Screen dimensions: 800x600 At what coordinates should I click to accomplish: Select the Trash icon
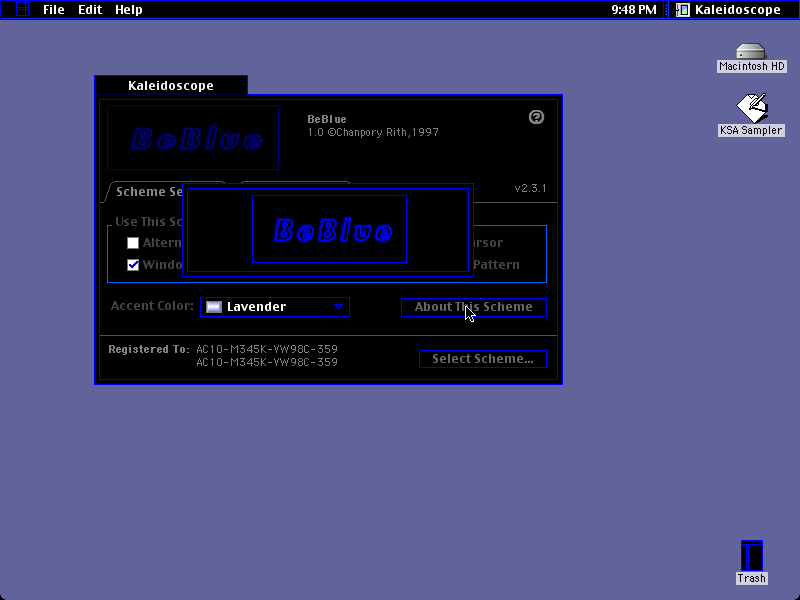point(752,556)
